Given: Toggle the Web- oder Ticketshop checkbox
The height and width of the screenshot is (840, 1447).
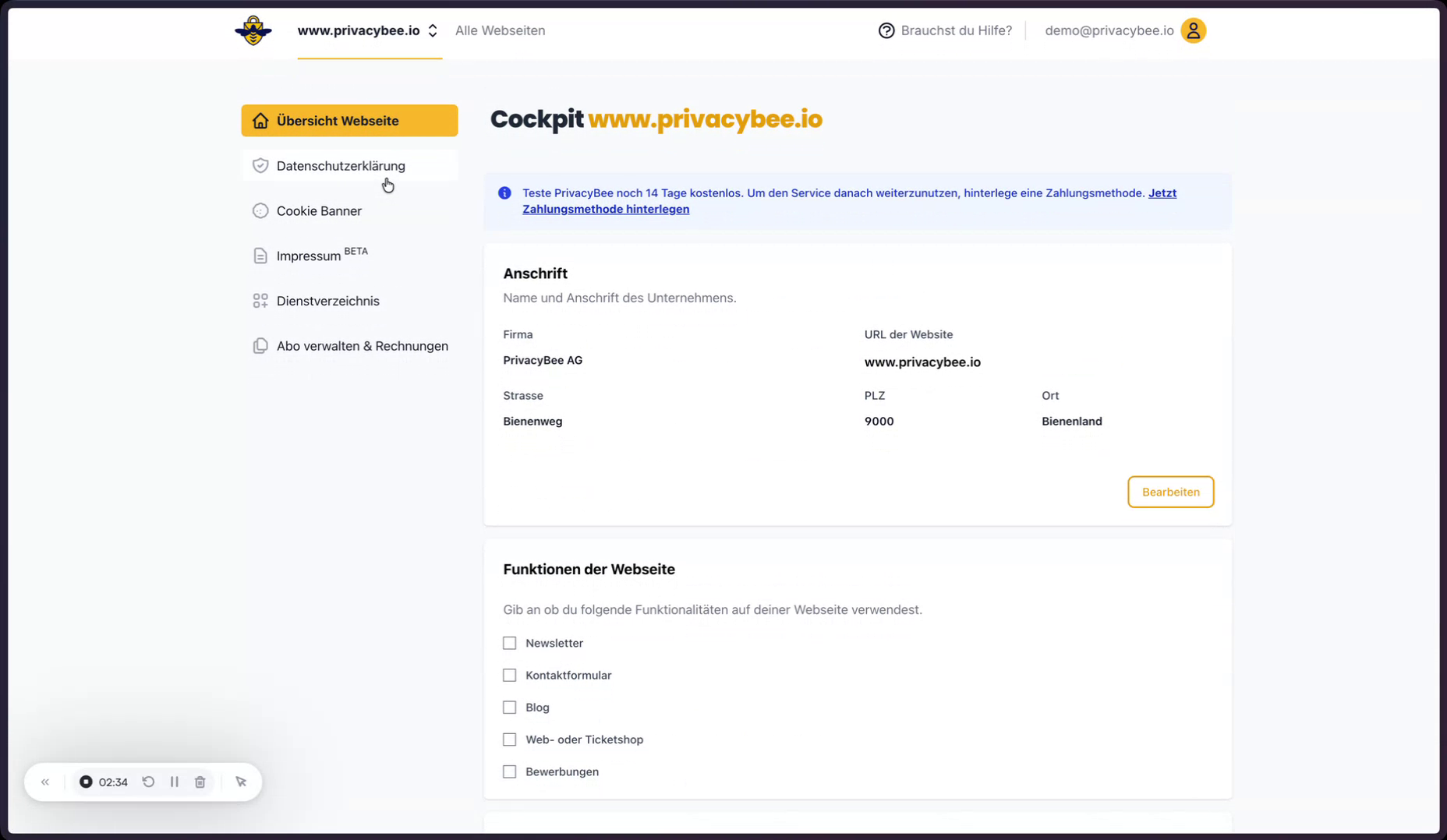Looking at the screenshot, I should point(510,739).
